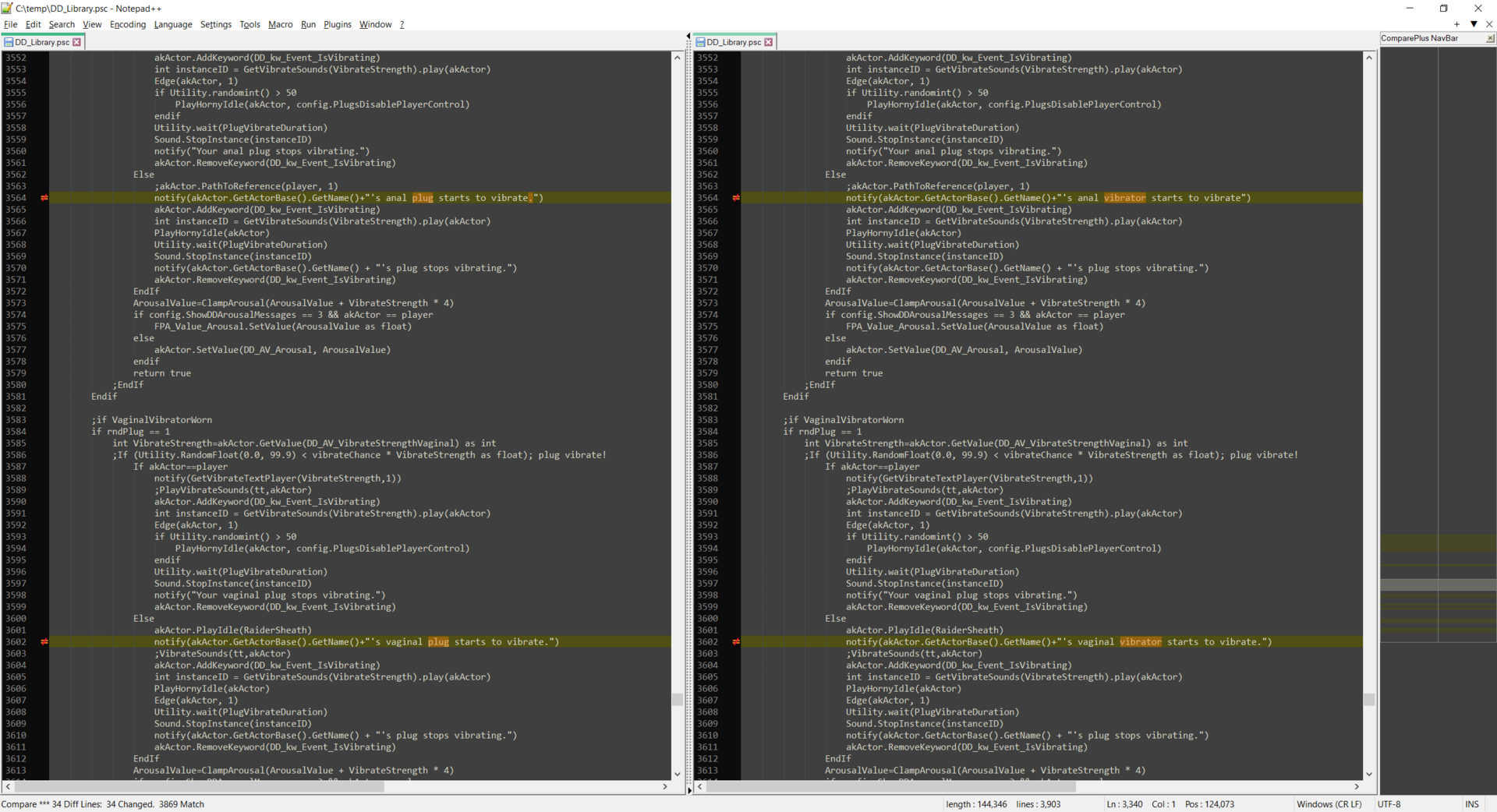This screenshot has width=1497, height=812.
Task: Click the lines : 3,903 status entry
Action: (1038, 804)
